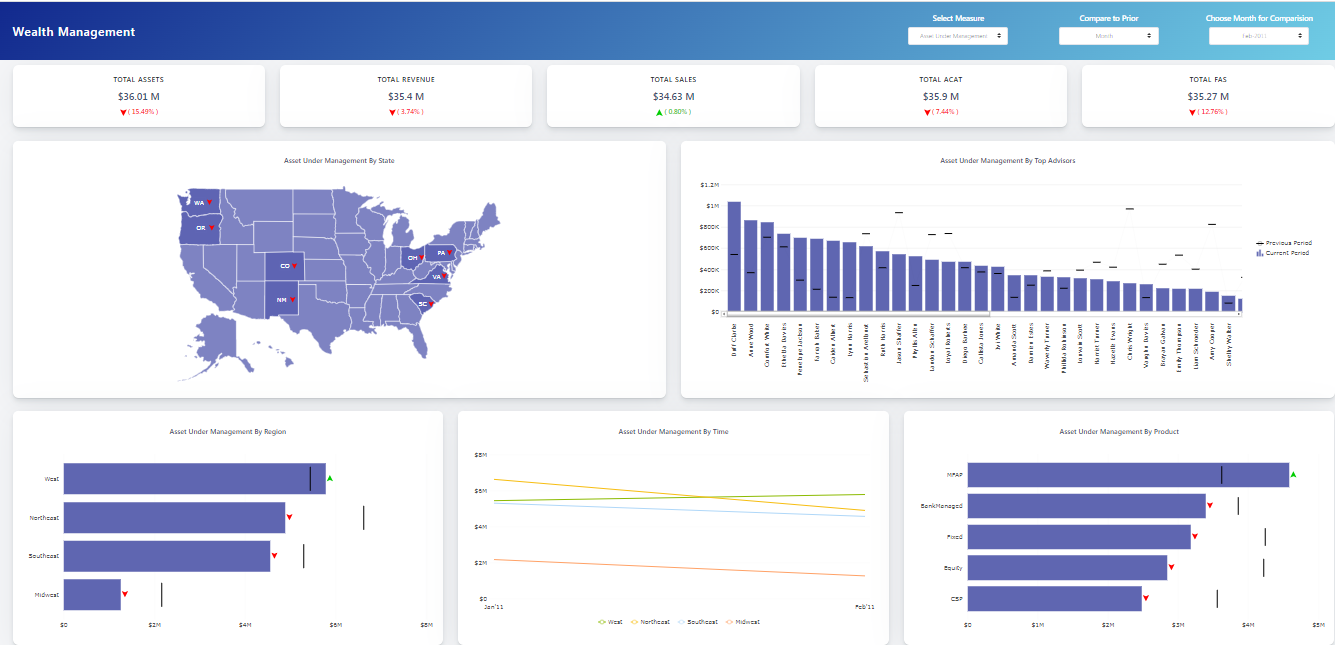The width and height of the screenshot is (1335, 645).
Task: Select the Colorado (CO) state on map
Action: click(x=285, y=266)
